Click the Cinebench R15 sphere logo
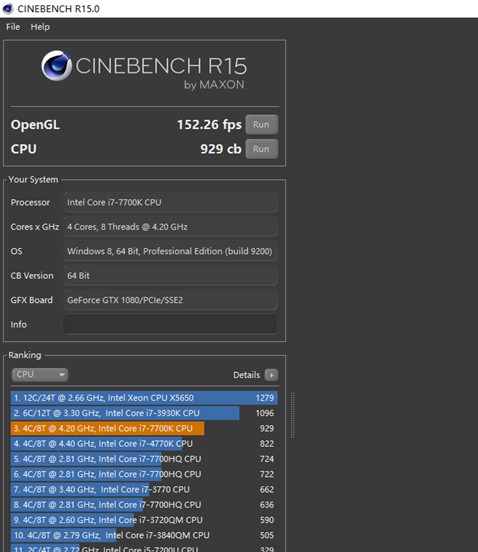 pyautogui.click(x=56, y=65)
